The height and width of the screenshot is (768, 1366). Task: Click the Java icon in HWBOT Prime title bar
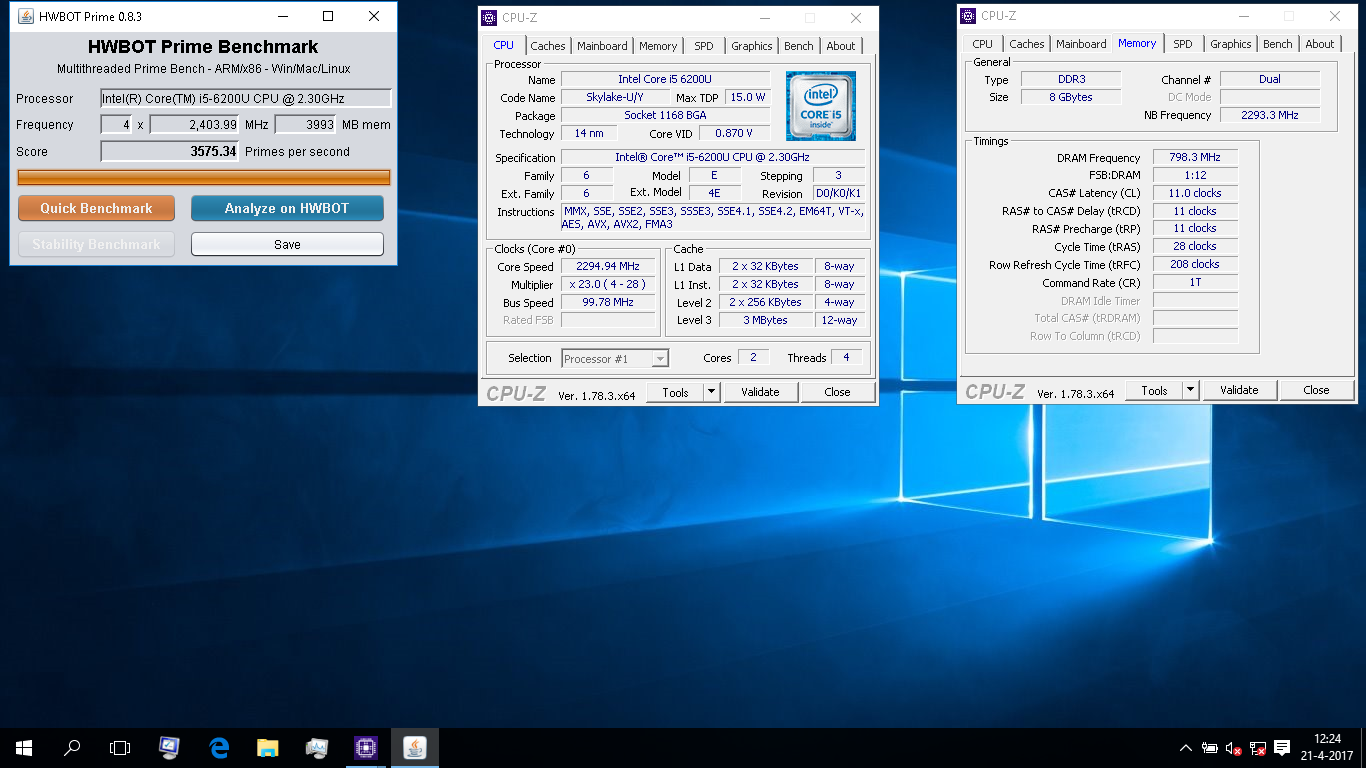26,16
